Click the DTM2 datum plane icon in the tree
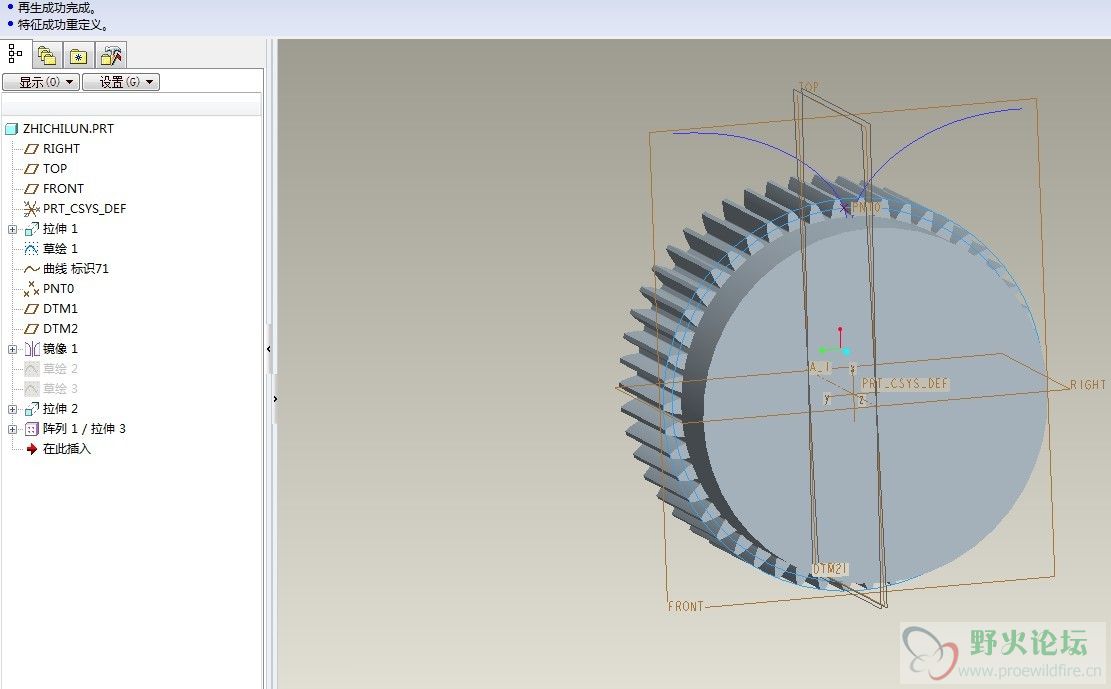 (x=31, y=329)
